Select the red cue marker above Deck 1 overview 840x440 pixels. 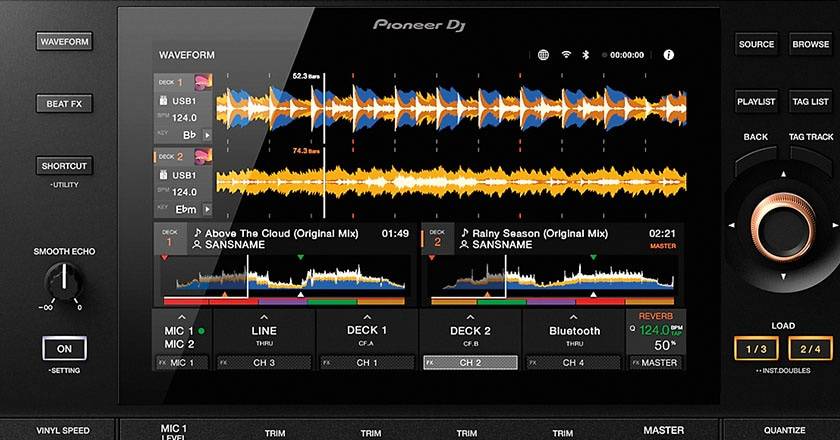click(164, 258)
